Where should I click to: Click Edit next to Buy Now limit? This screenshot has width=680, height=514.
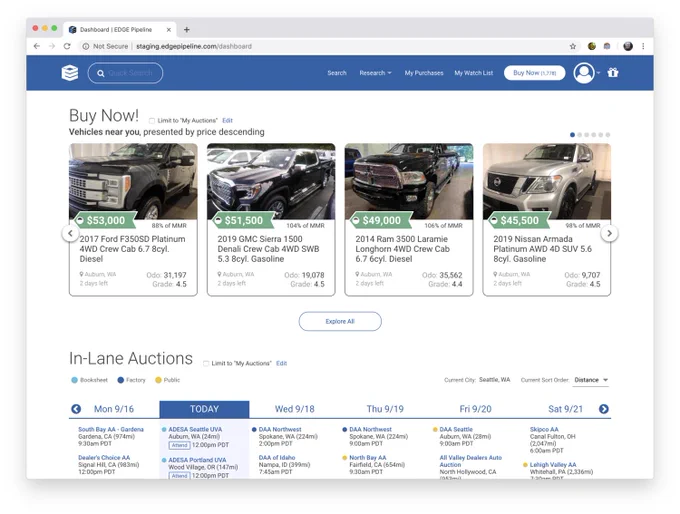[x=227, y=121]
